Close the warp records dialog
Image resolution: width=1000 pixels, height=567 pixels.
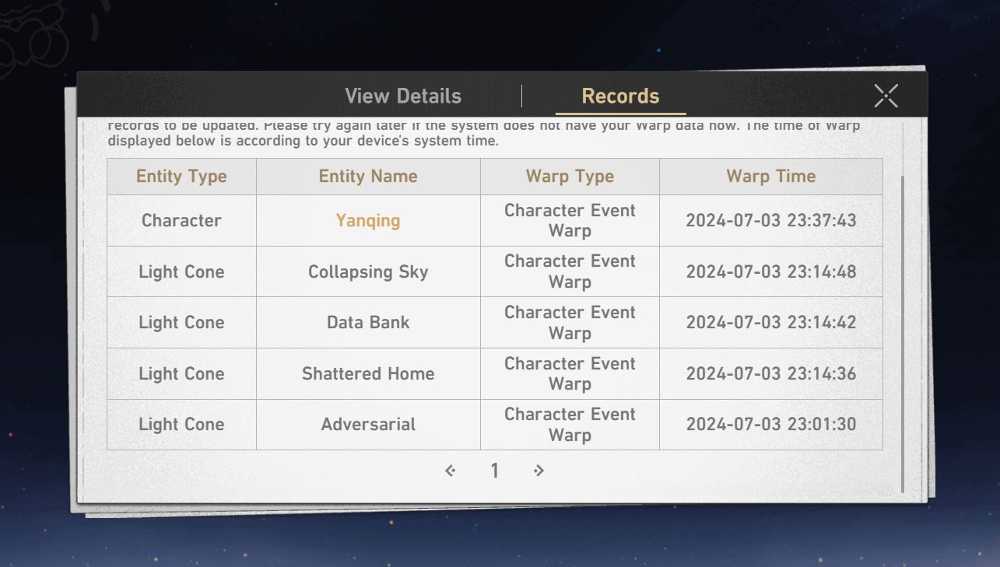(x=886, y=96)
